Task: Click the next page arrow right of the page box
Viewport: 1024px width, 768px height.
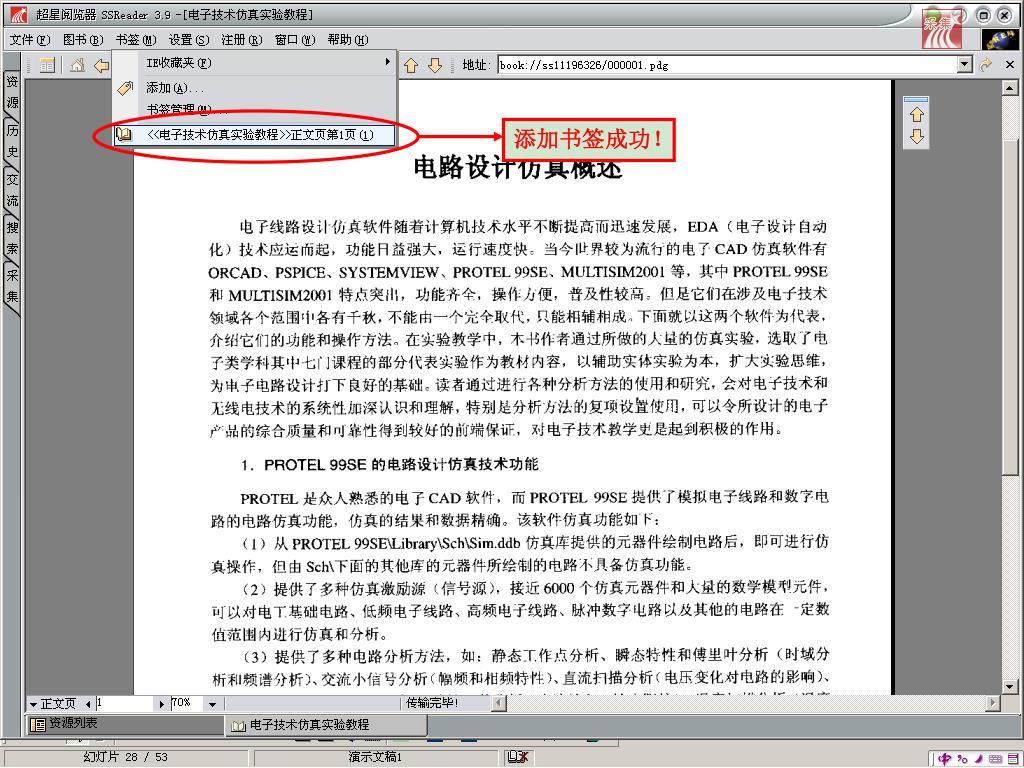Action: 161,704
